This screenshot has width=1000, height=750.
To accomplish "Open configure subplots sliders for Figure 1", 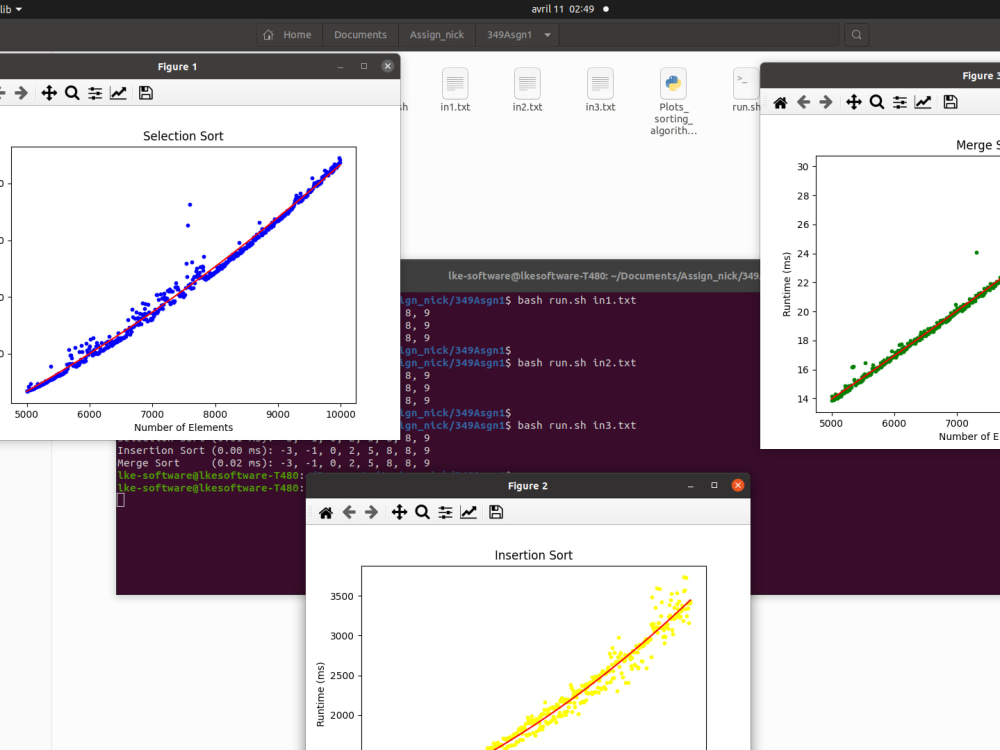I will (94, 92).
